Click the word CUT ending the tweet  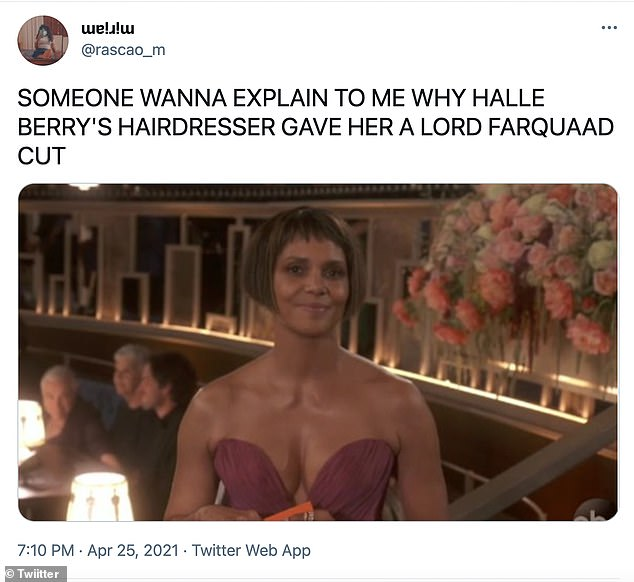[x=41, y=156]
